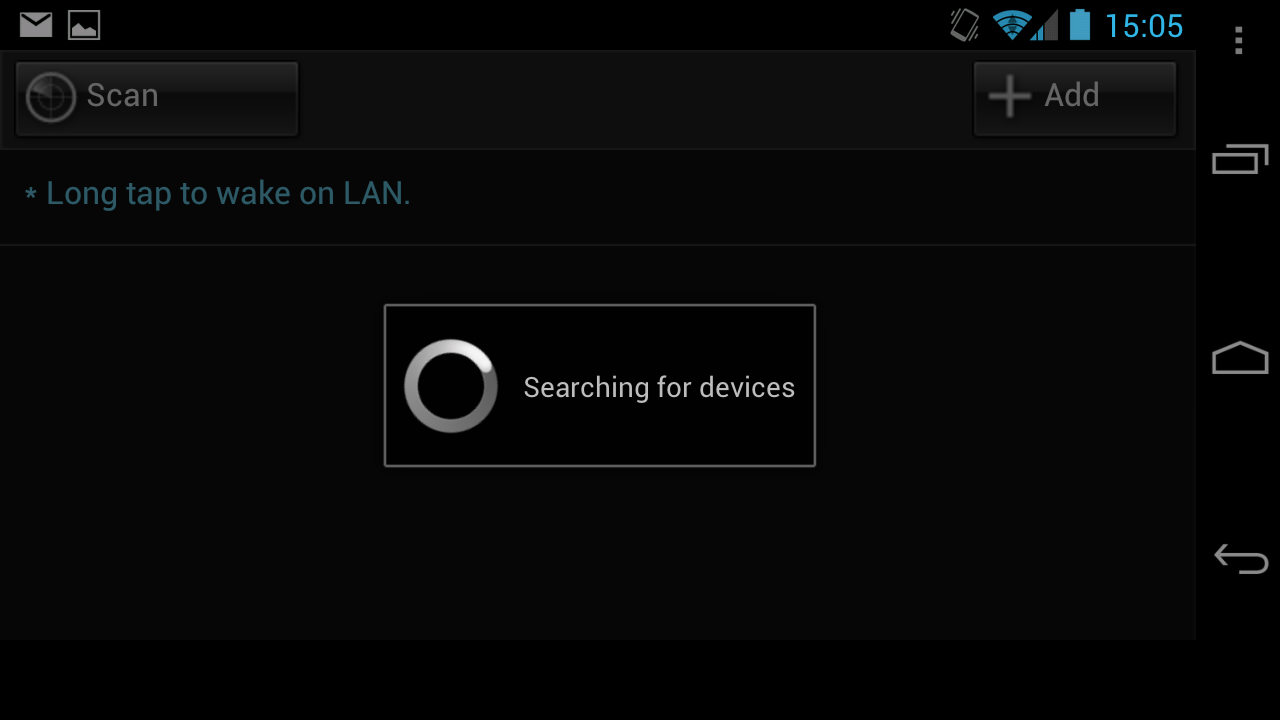
Task: Click the Add button label
Action: 1072,95
